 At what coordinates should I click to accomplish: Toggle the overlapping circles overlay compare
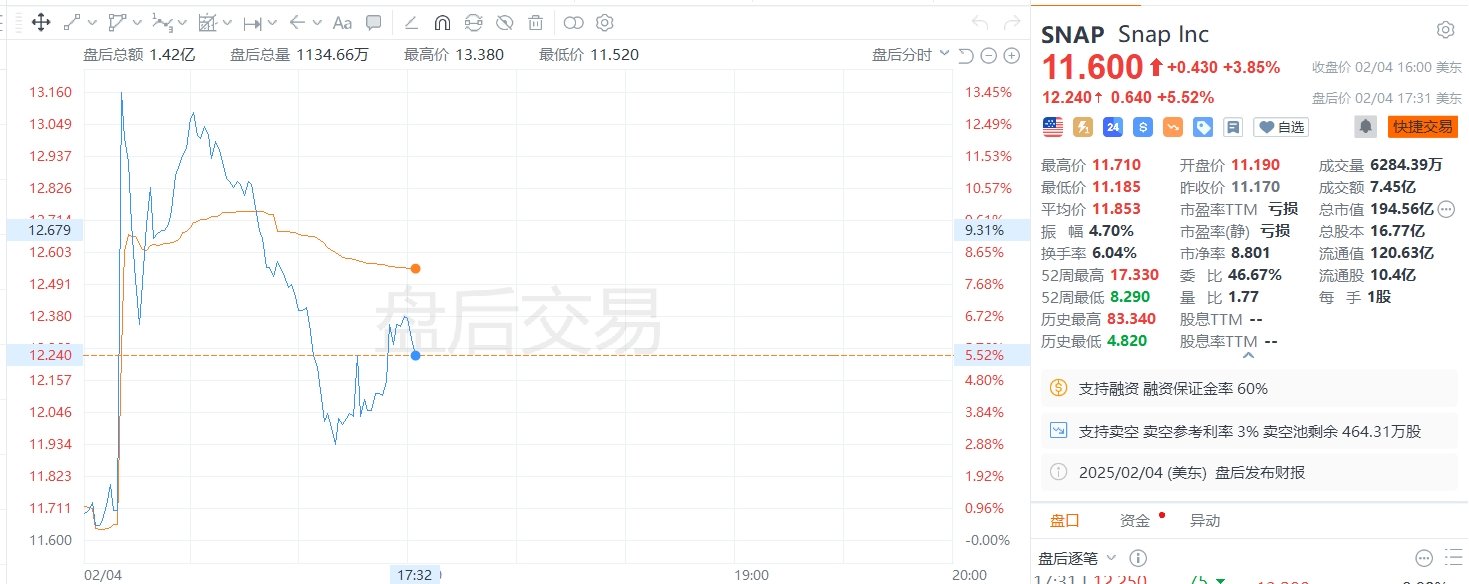(573, 22)
